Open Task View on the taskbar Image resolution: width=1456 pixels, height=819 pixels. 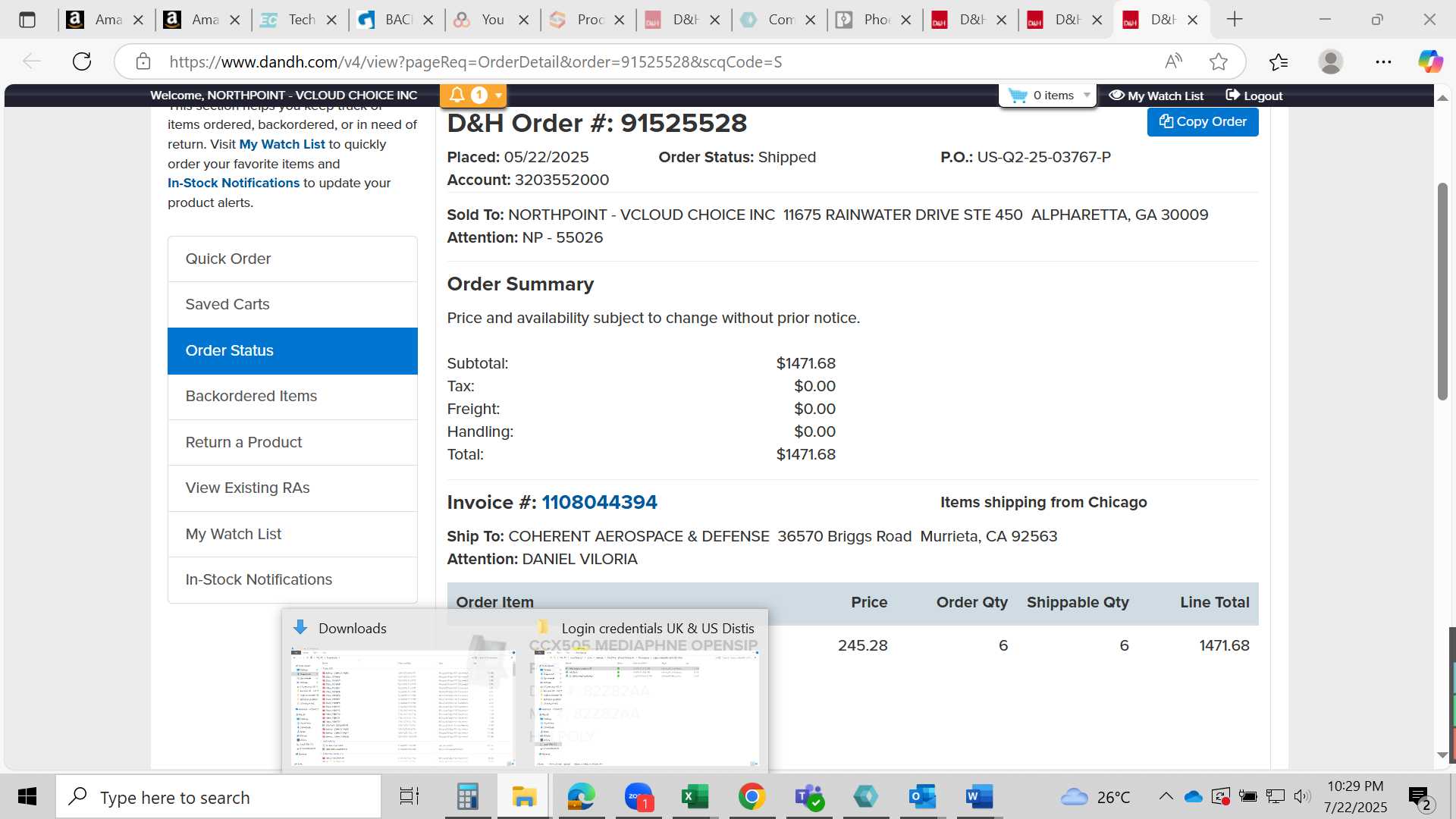[409, 796]
